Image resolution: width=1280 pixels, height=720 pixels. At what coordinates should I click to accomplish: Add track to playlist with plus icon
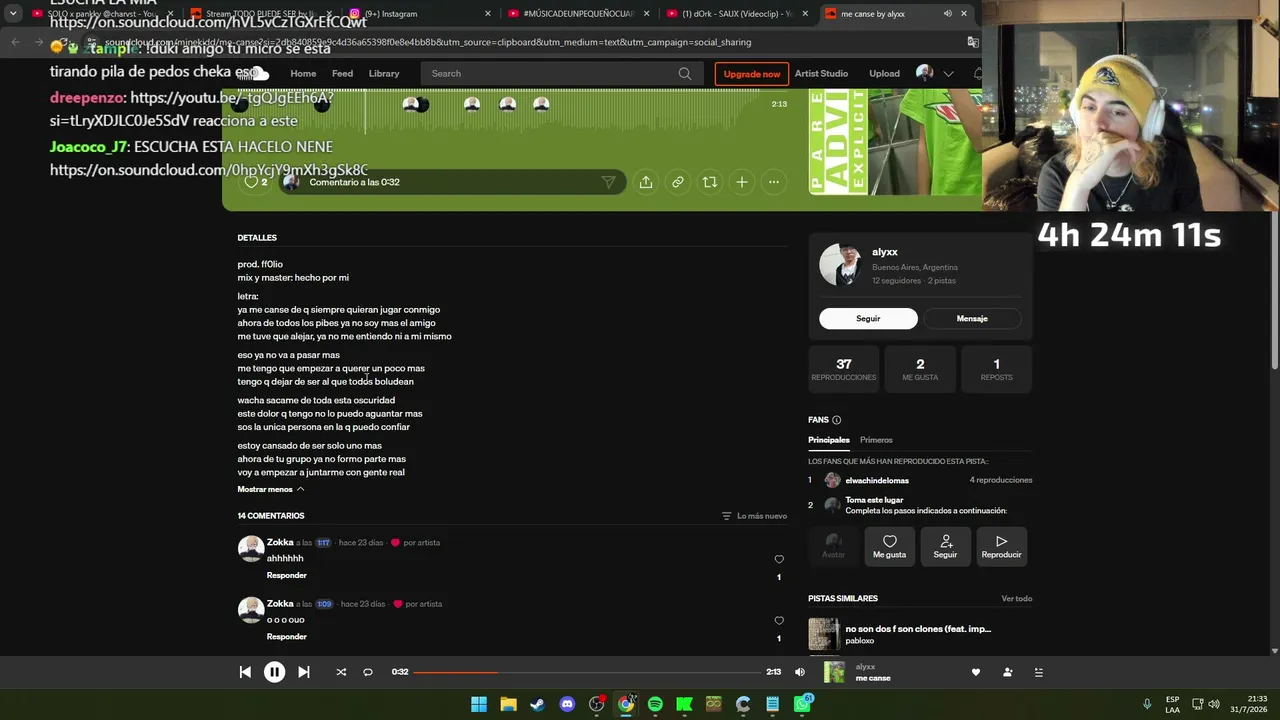[x=742, y=182]
